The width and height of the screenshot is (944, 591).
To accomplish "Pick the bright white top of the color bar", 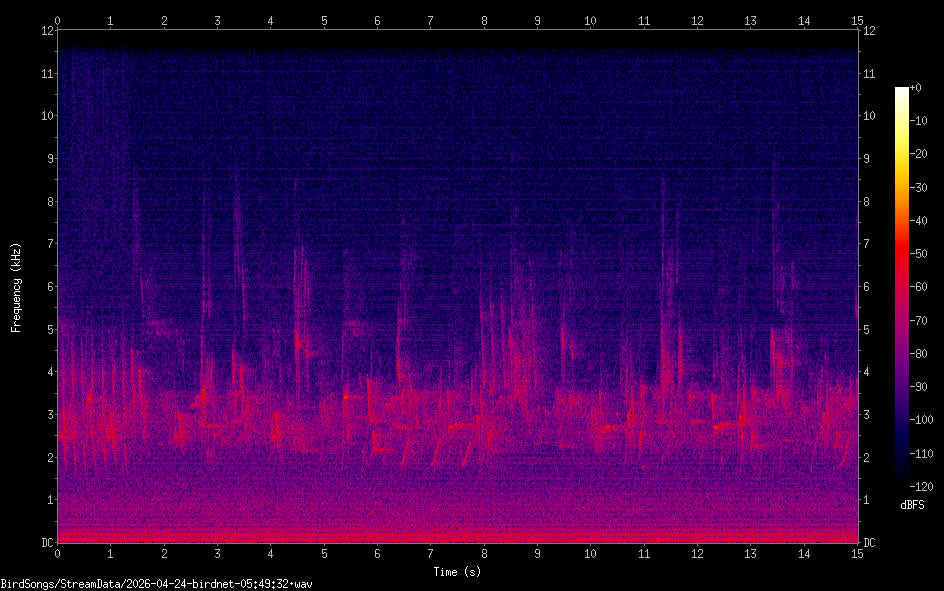I will [x=902, y=92].
